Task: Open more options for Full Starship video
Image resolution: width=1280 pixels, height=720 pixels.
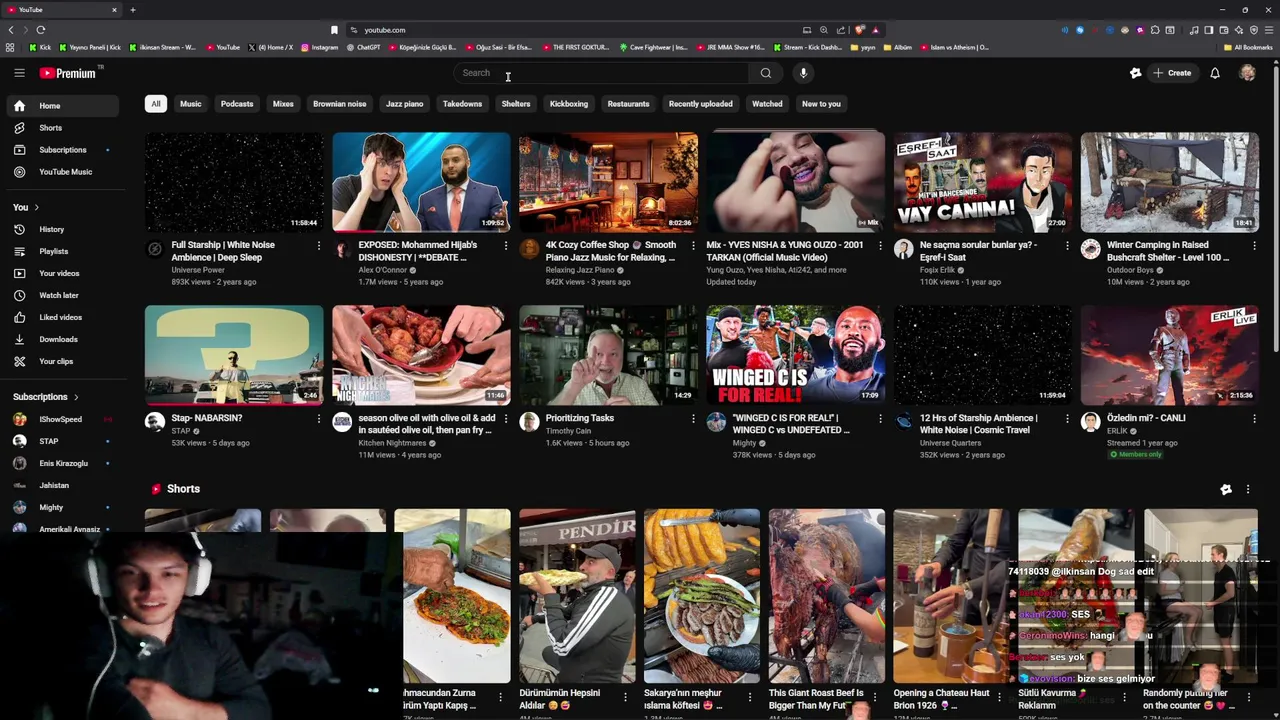Action: (x=319, y=246)
